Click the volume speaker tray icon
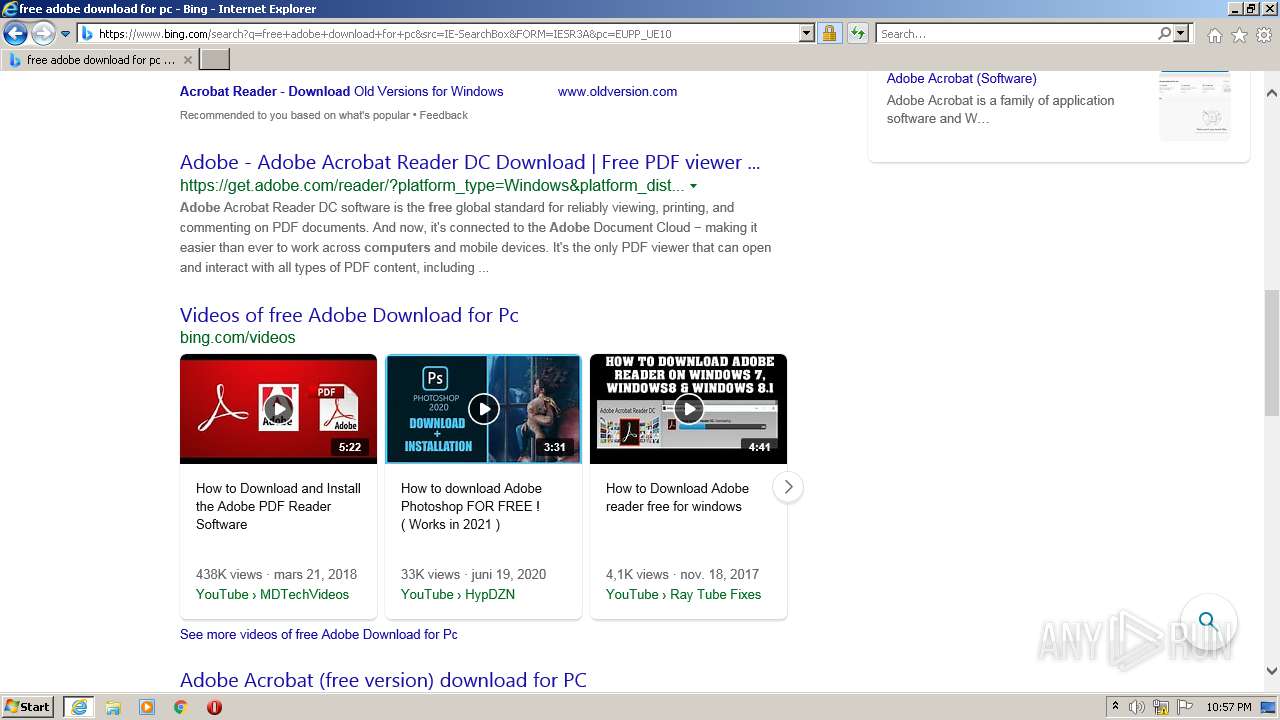Viewport: 1280px width, 720px height. pos(1137,707)
